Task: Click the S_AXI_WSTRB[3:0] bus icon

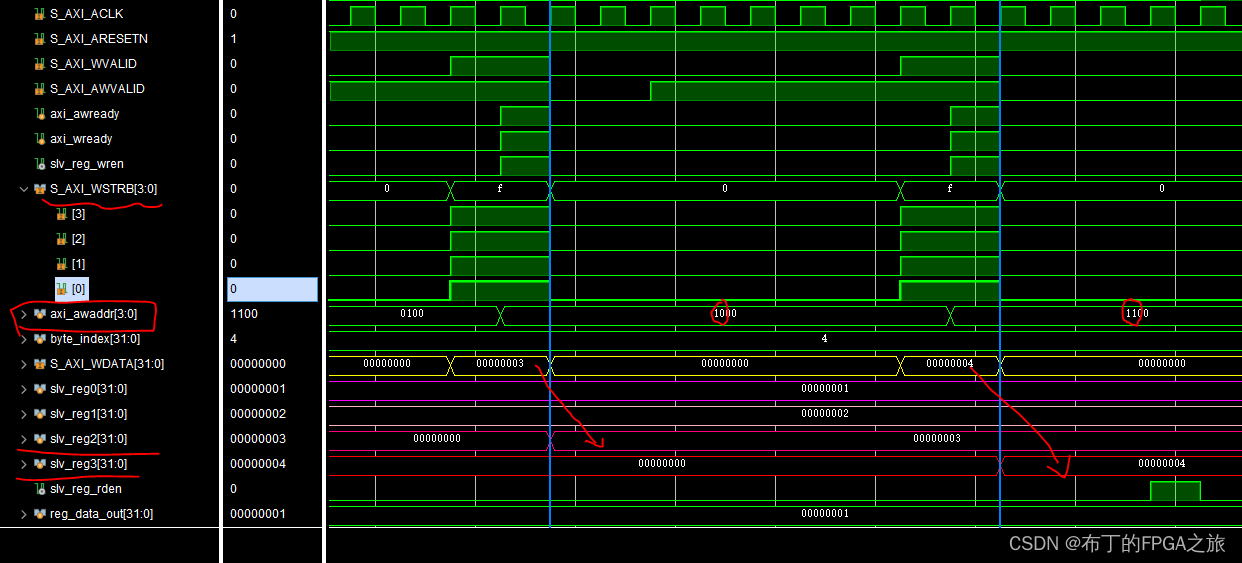Action: pyautogui.click(x=40, y=189)
